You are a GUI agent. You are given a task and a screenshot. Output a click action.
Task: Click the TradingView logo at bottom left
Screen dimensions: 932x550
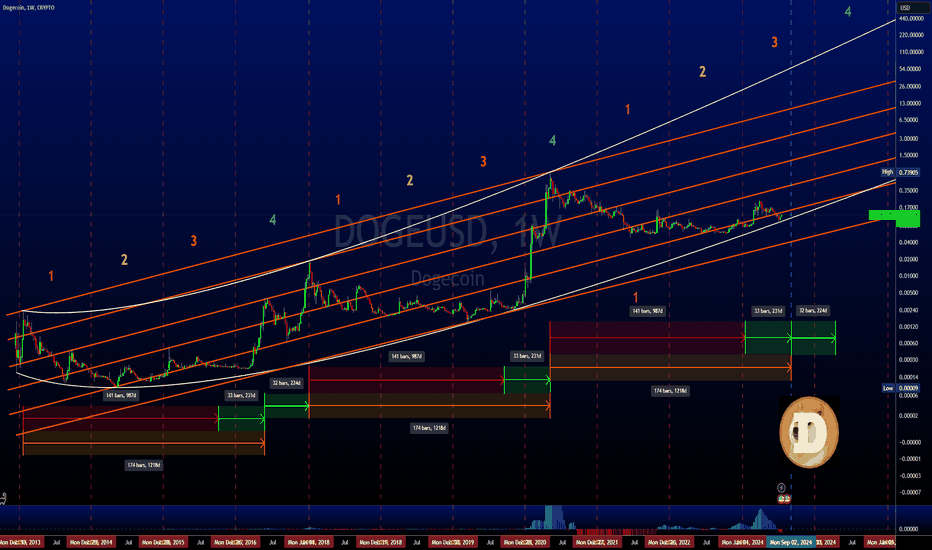tap(4, 498)
